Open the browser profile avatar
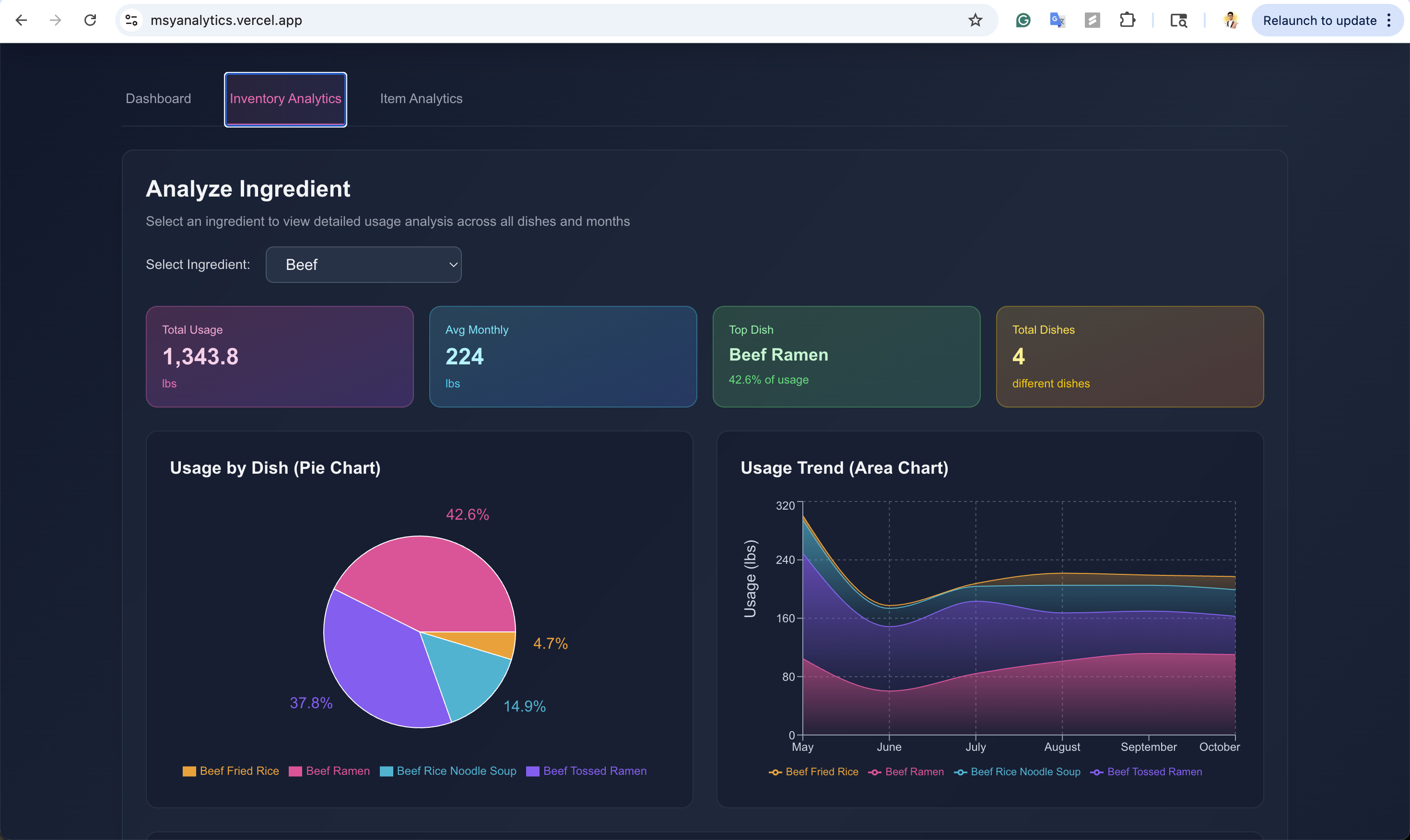Image resolution: width=1410 pixels, height=840 pixels. [x=1230, y=21]
